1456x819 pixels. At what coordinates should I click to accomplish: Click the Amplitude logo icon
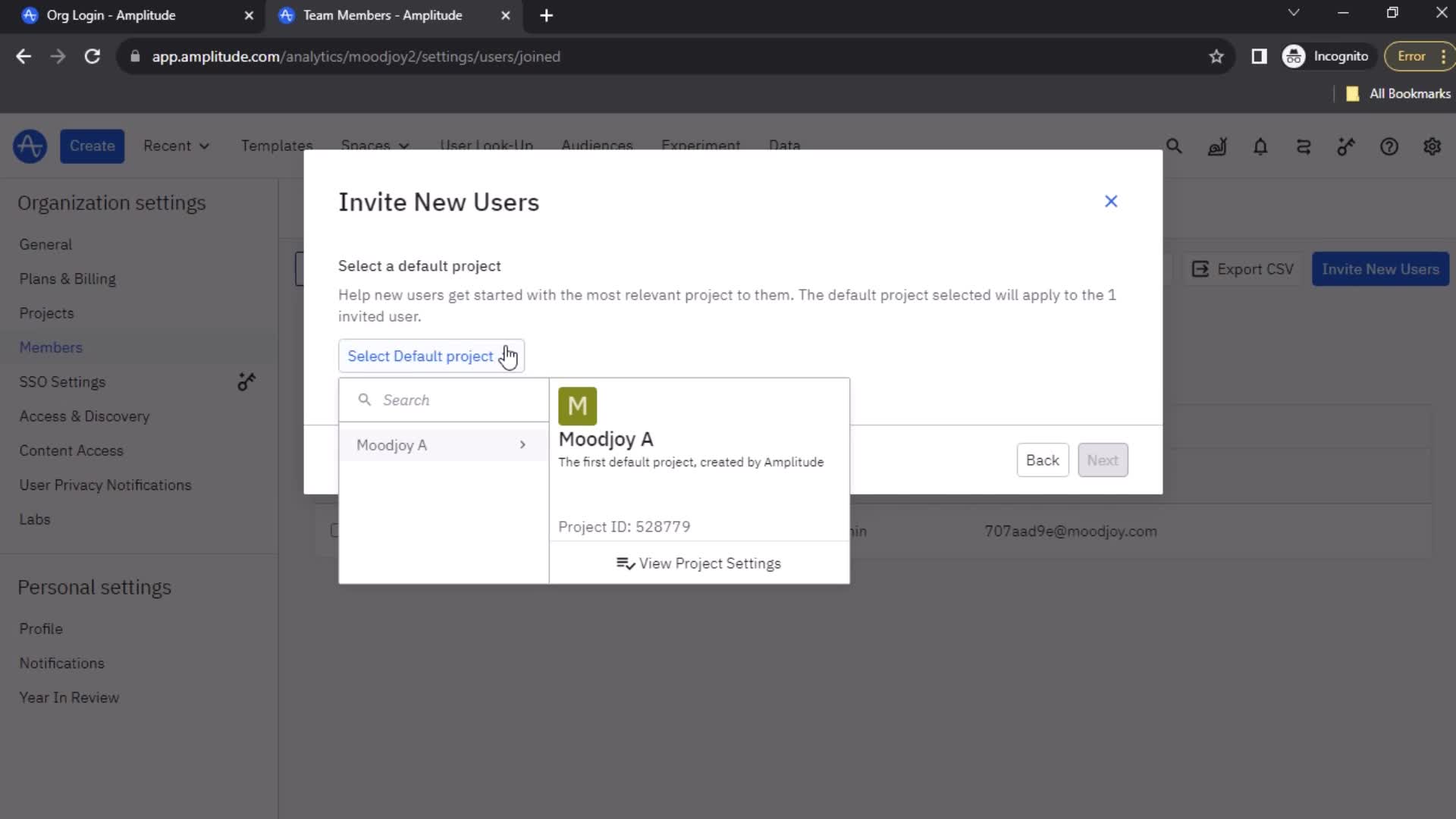point(30,146)
